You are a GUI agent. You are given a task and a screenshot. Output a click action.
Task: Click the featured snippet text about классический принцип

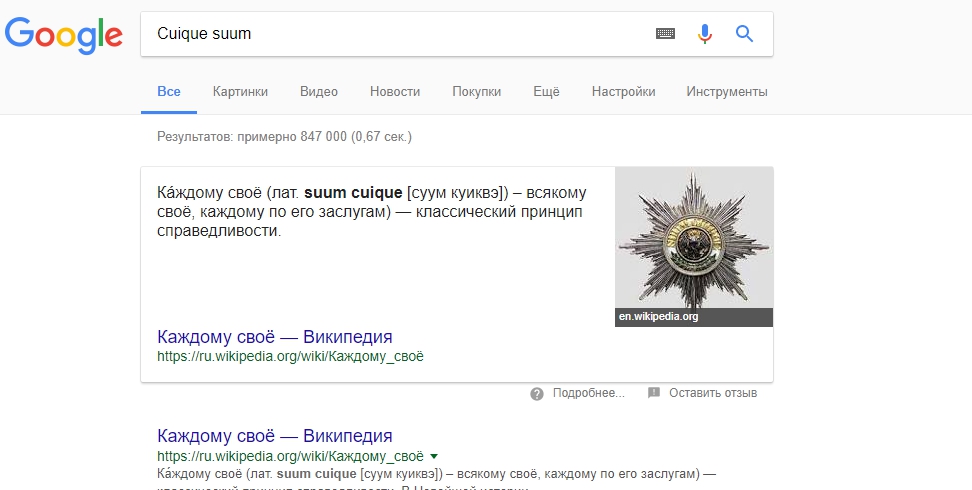click(x=371, y=212)
